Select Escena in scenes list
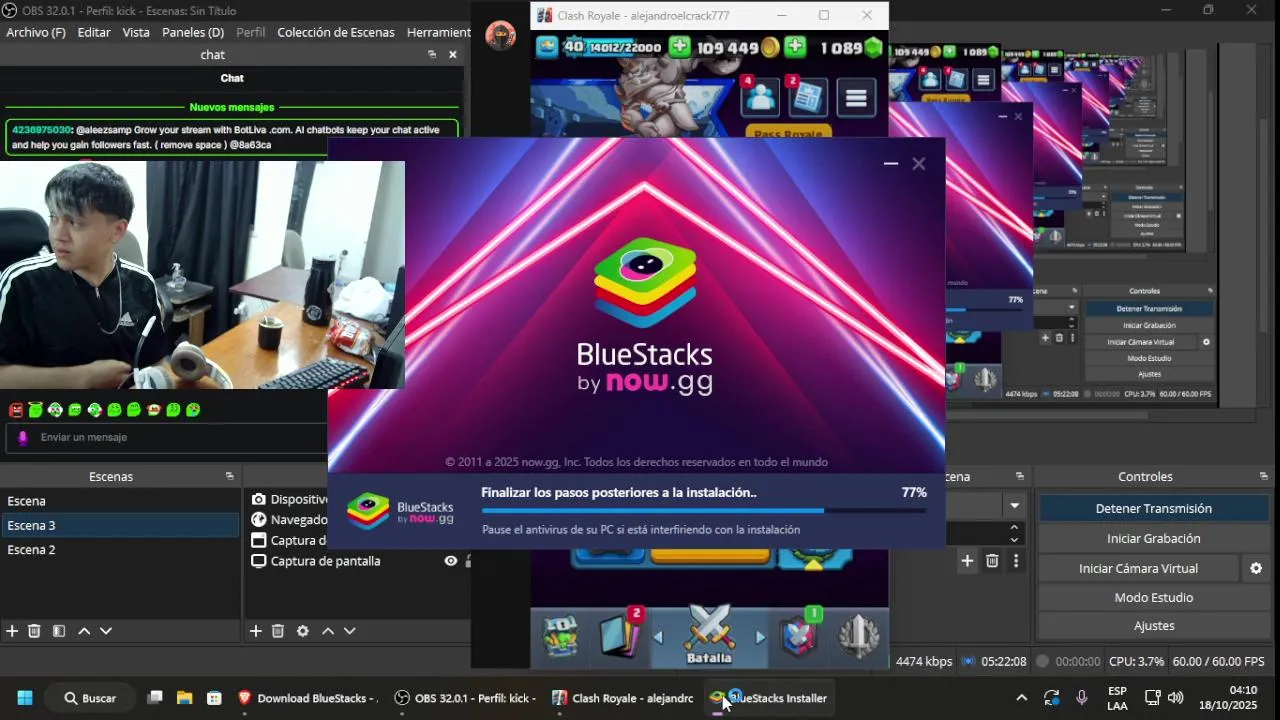This screenshot has width=1280, height=720. coord(120,501)
